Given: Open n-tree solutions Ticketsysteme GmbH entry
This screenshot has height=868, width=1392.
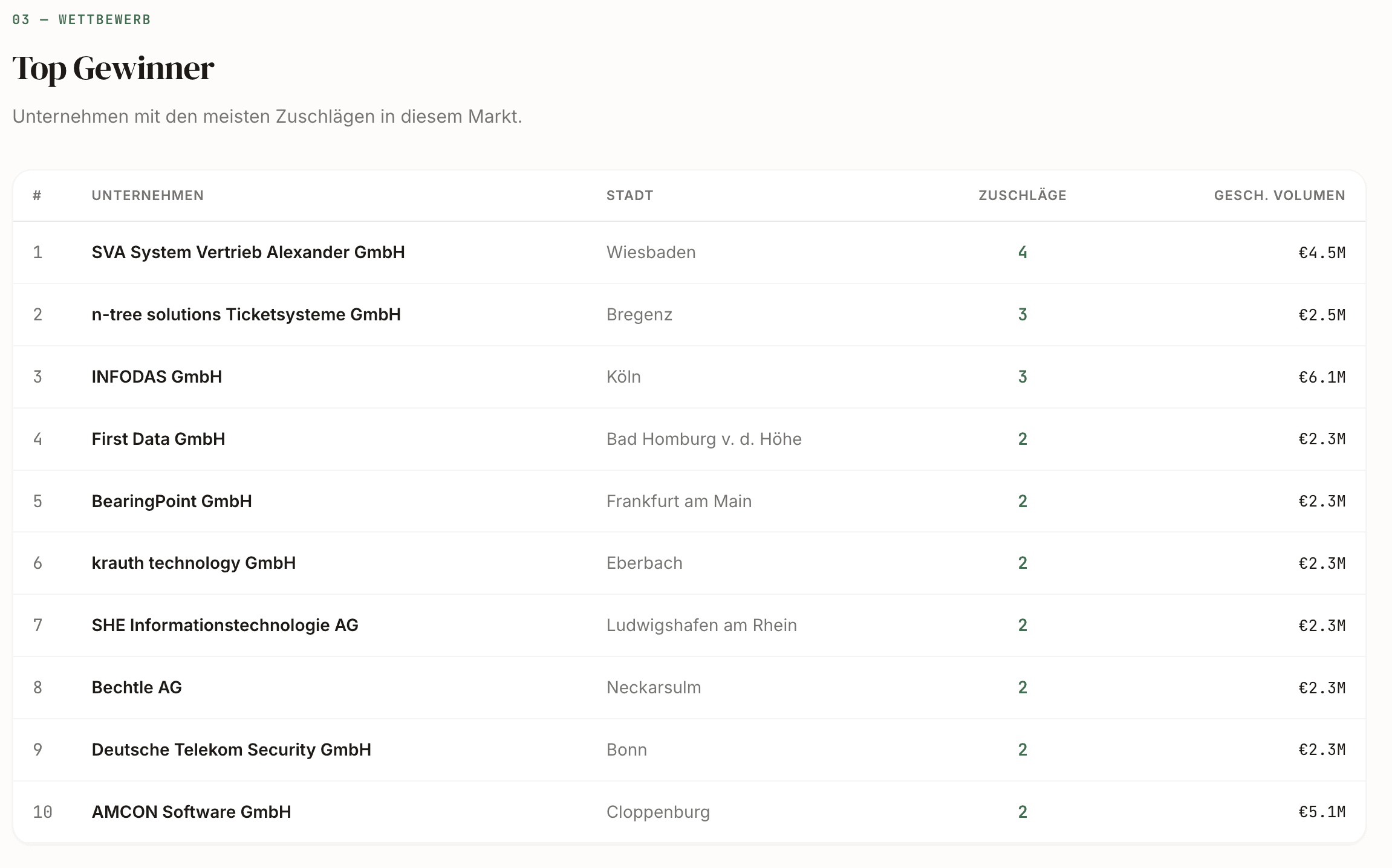Looking at the screenshot, I should click(x=246, y=314).
